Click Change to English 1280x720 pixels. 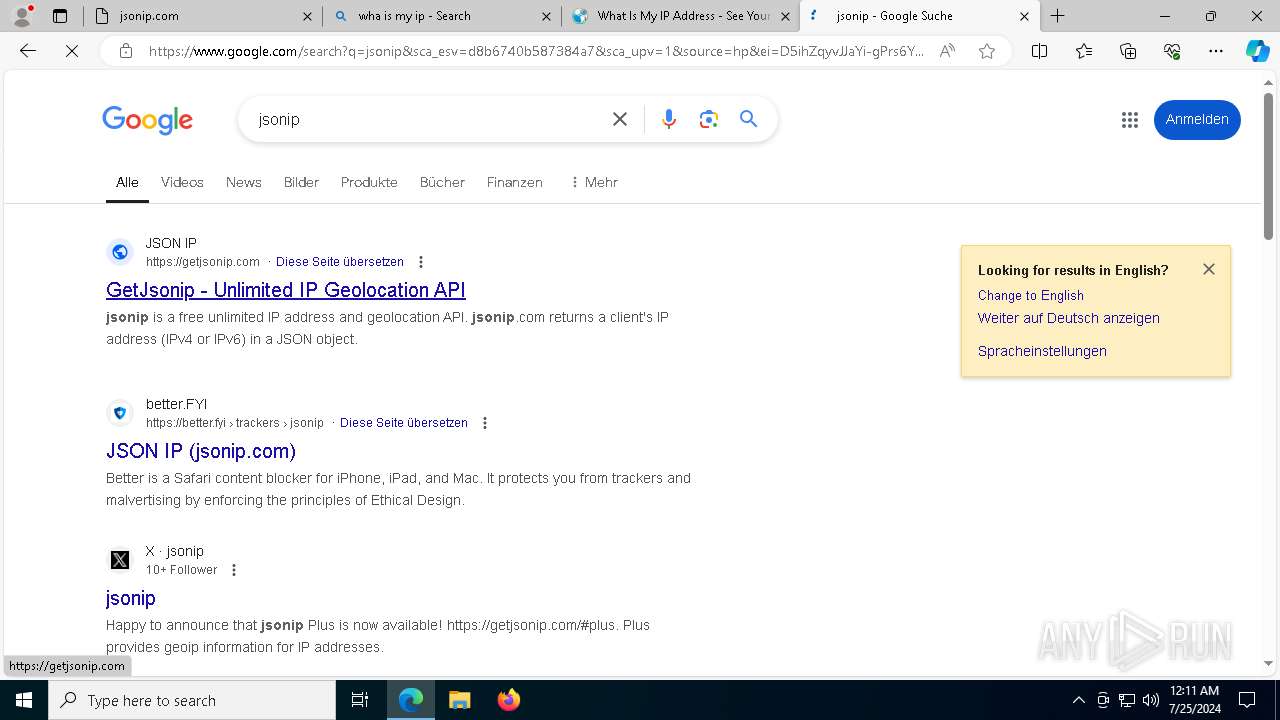(x=1031, y=295)
